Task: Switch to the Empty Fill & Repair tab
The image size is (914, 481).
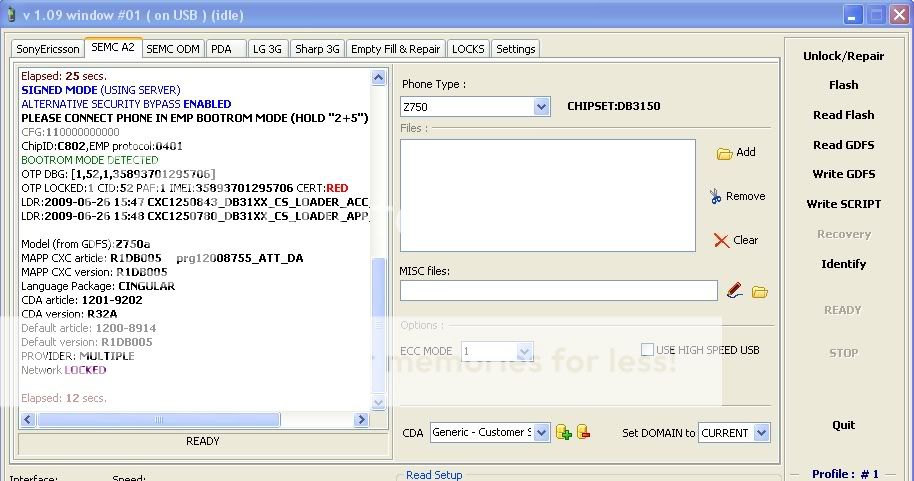Action: point(395,49)
